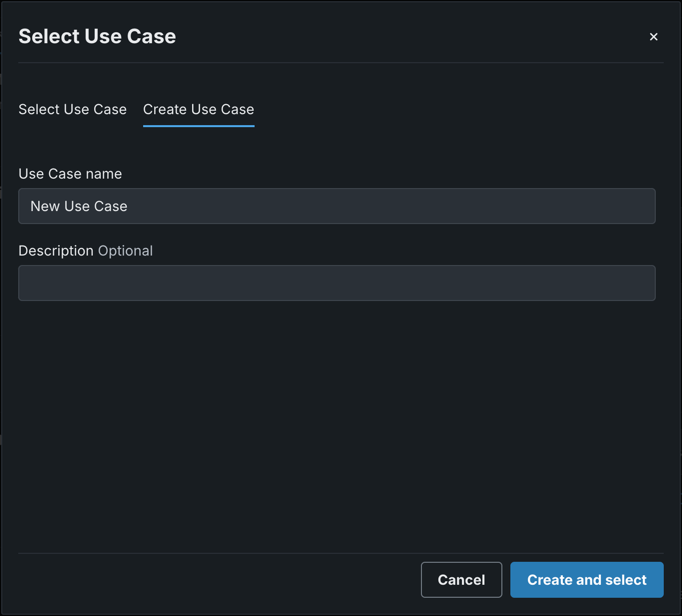The width and height of the screenshot is (682, 616).
Task: Close the Select Use Case dialog
Action: (x=653, y=37)
